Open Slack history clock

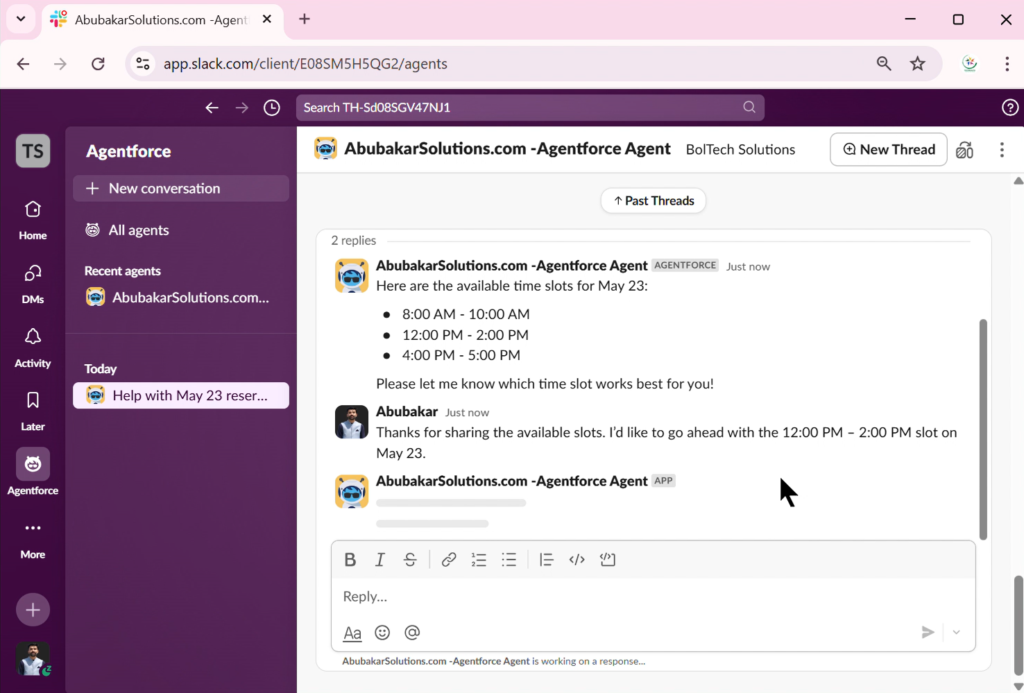tap(272, 108)
